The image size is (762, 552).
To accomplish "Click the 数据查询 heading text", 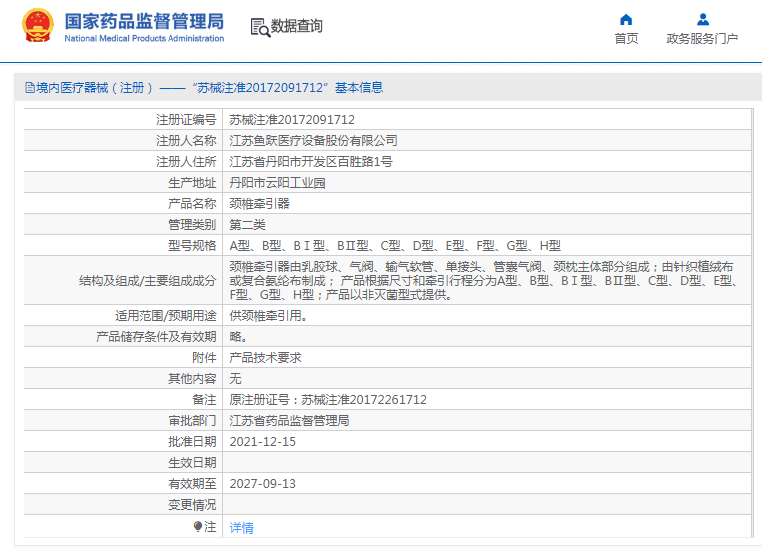I will tap(296, 26).
